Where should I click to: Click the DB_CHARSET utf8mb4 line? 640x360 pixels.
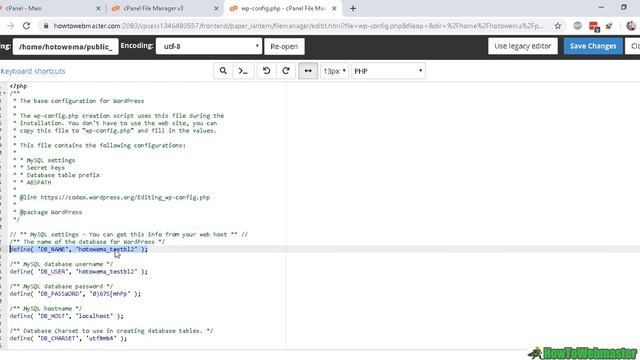68,338
